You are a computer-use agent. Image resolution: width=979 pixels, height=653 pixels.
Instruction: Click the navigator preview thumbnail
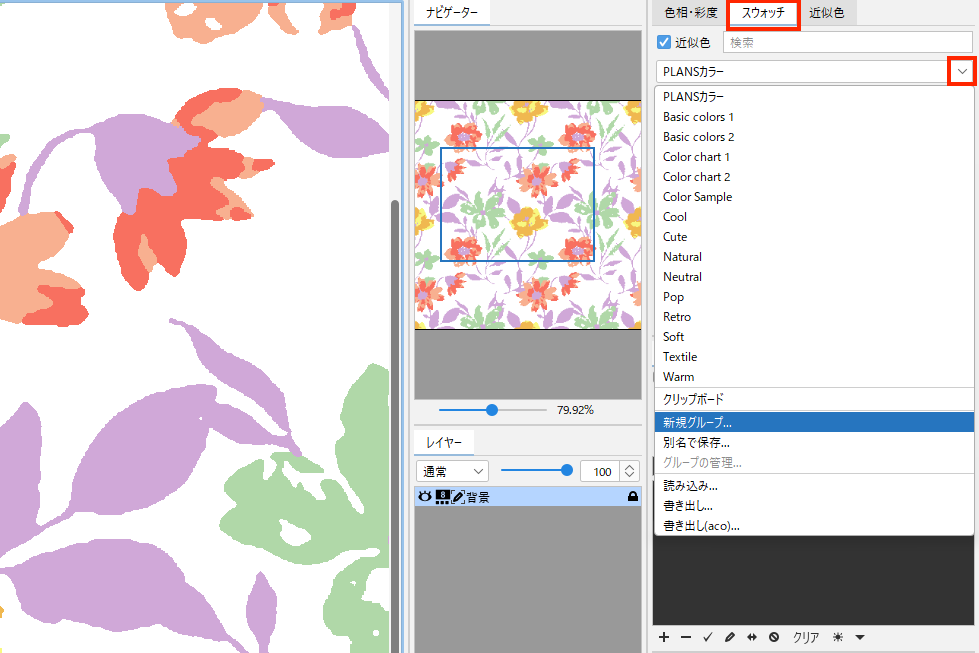click(528, 215)
